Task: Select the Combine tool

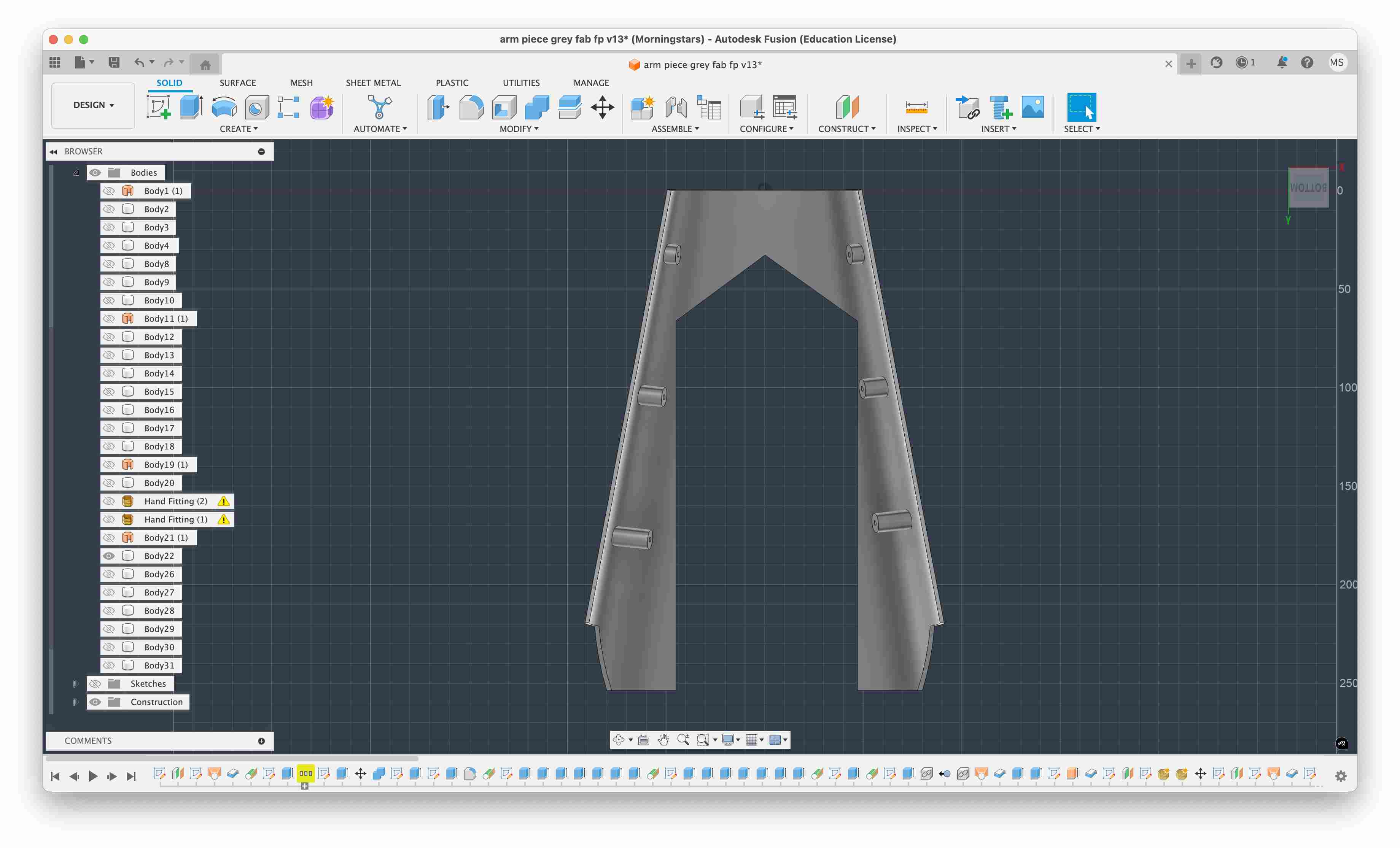Action: click(x=537, y=107)
